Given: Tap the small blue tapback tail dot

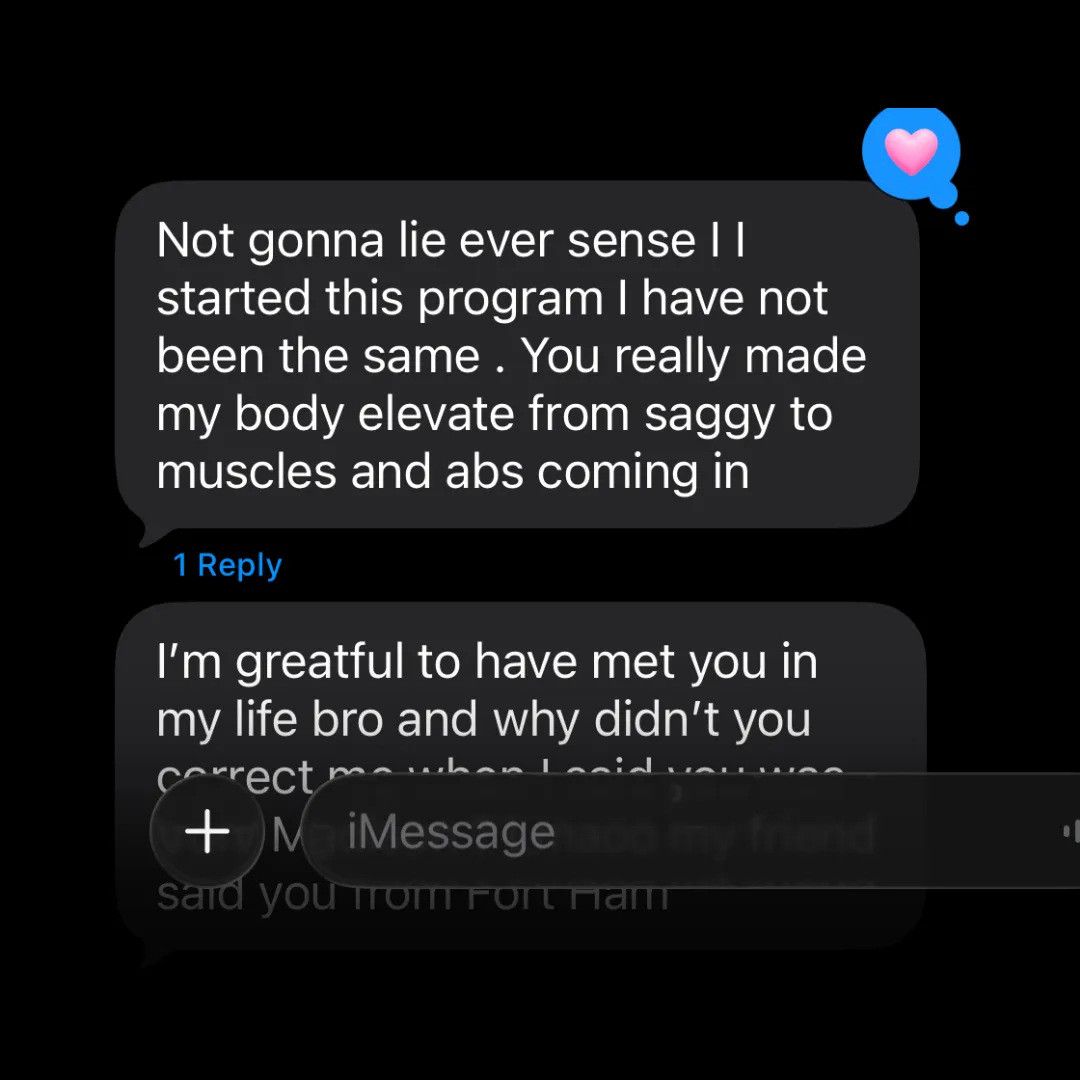Looking at the screenshot, I should point(962,218).
